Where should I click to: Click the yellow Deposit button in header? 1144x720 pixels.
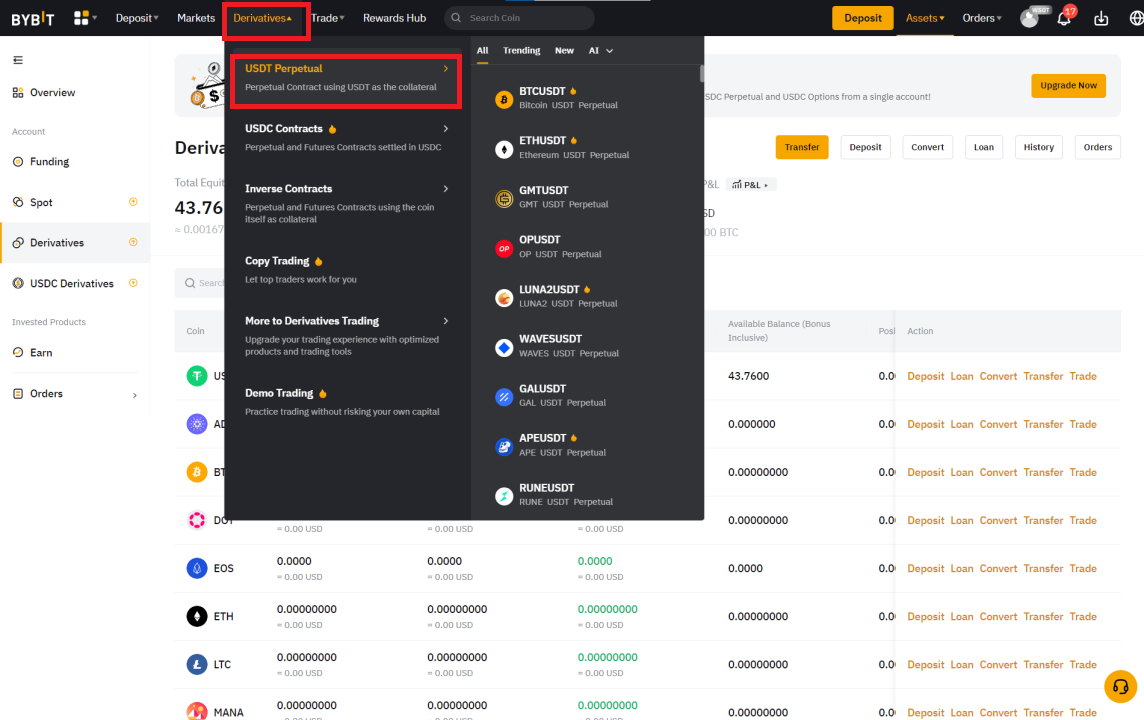tap(862, 18)
